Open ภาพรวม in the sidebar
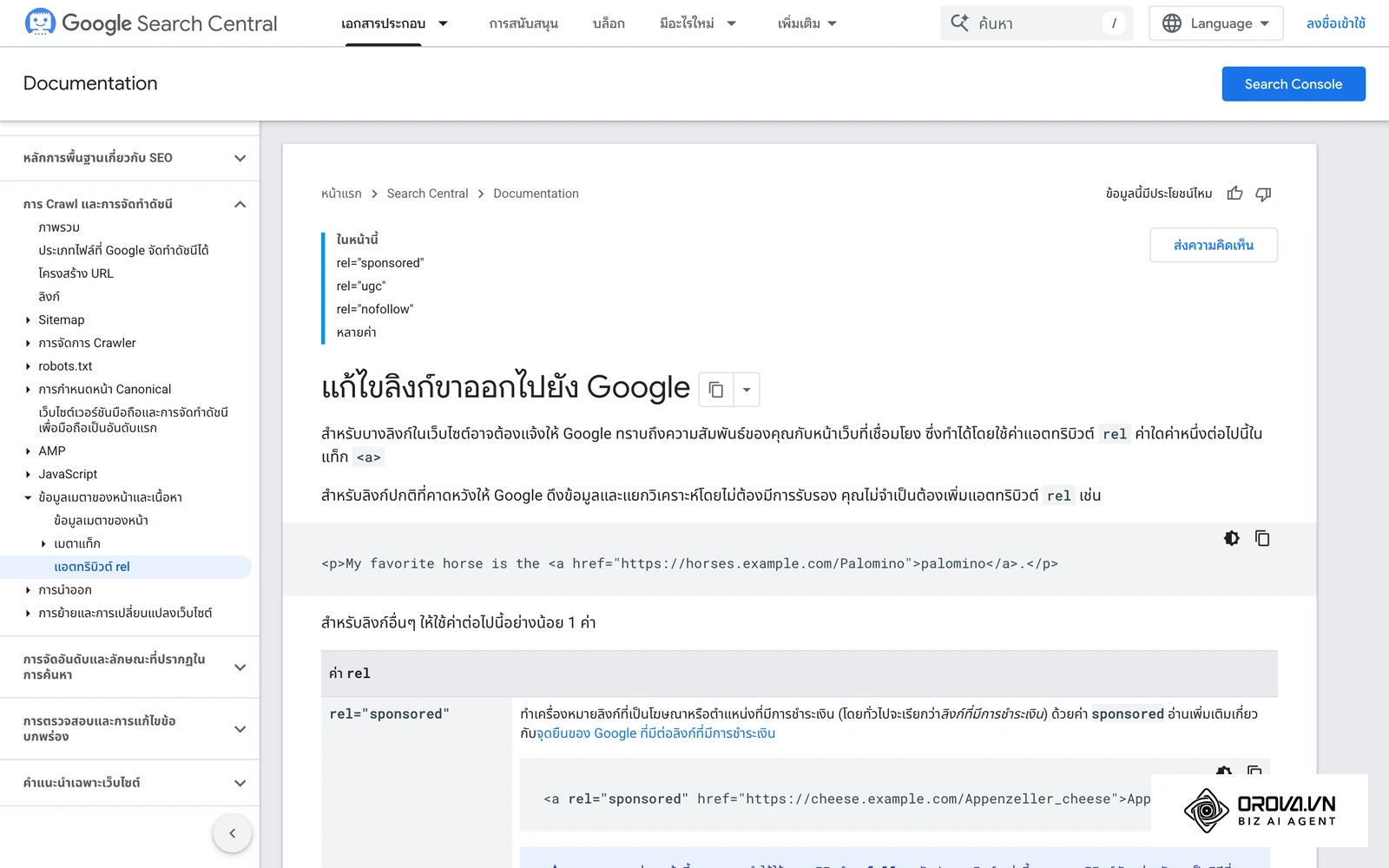 tap(59, 227)
